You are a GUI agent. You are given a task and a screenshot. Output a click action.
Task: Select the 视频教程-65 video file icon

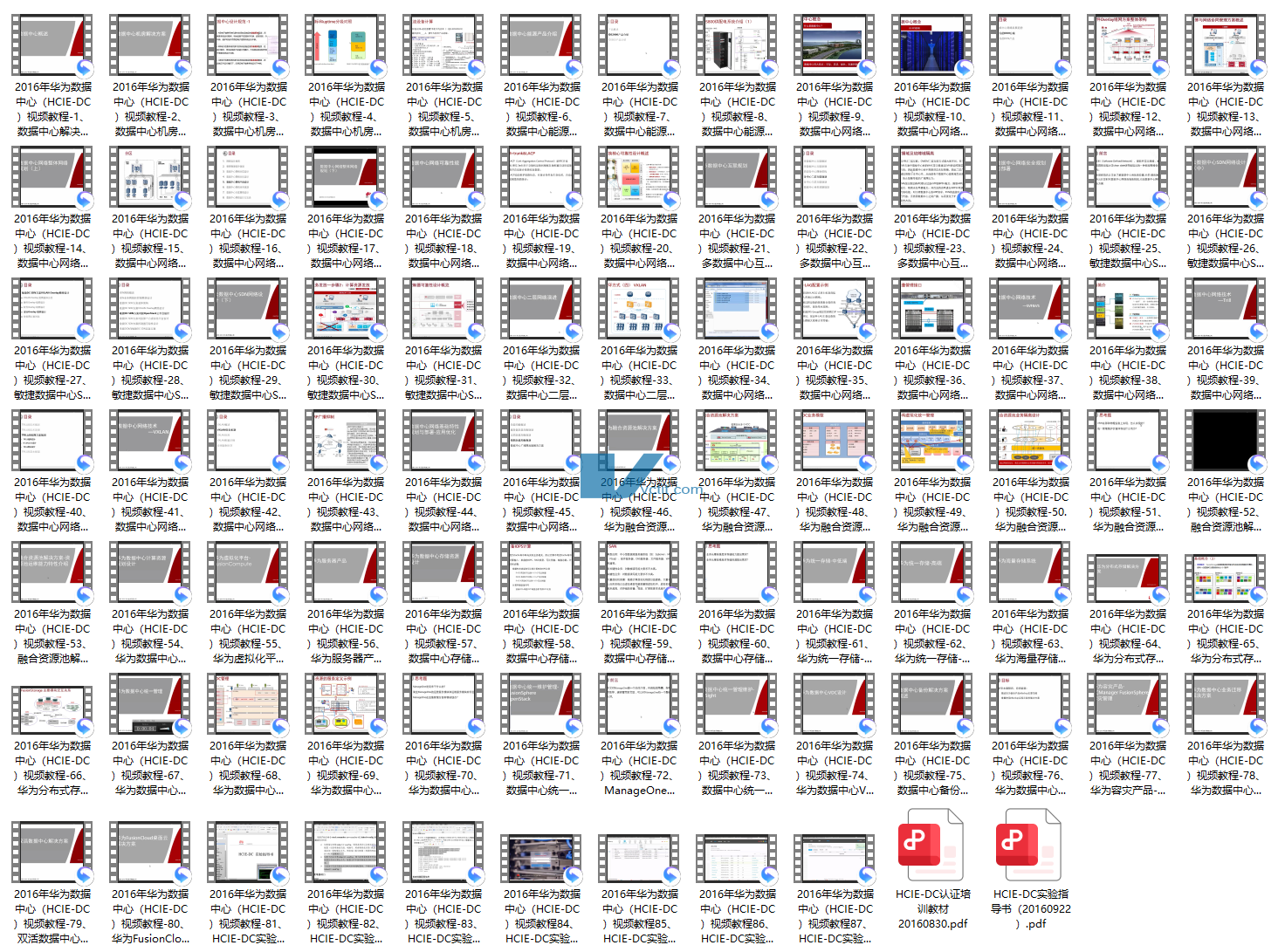pyautogui.click(x=1226, y=578)
